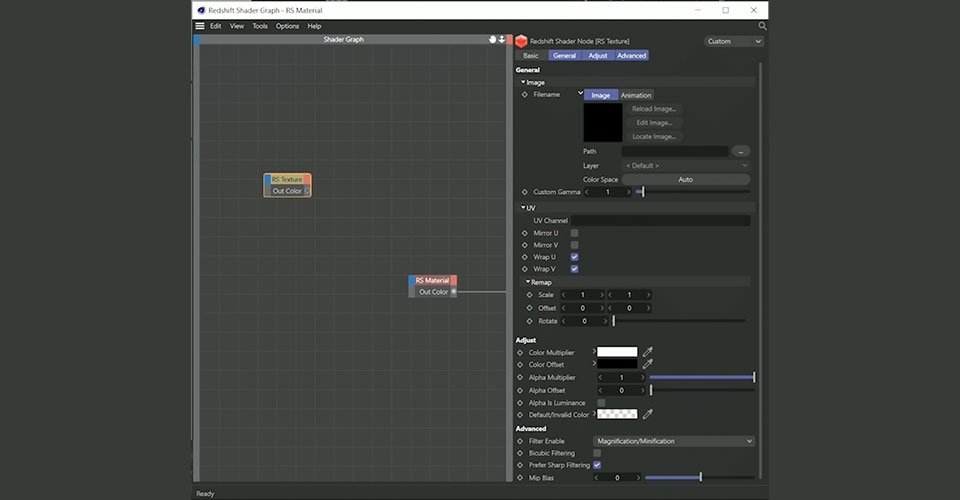Open the Help menu

click(314, 26)
